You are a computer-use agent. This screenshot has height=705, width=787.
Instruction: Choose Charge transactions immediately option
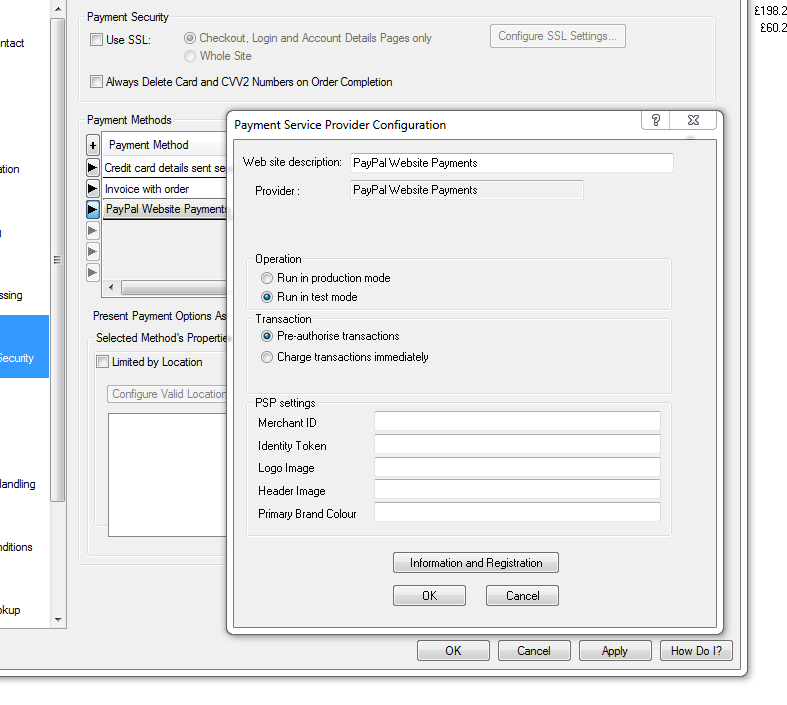point(267,357)
